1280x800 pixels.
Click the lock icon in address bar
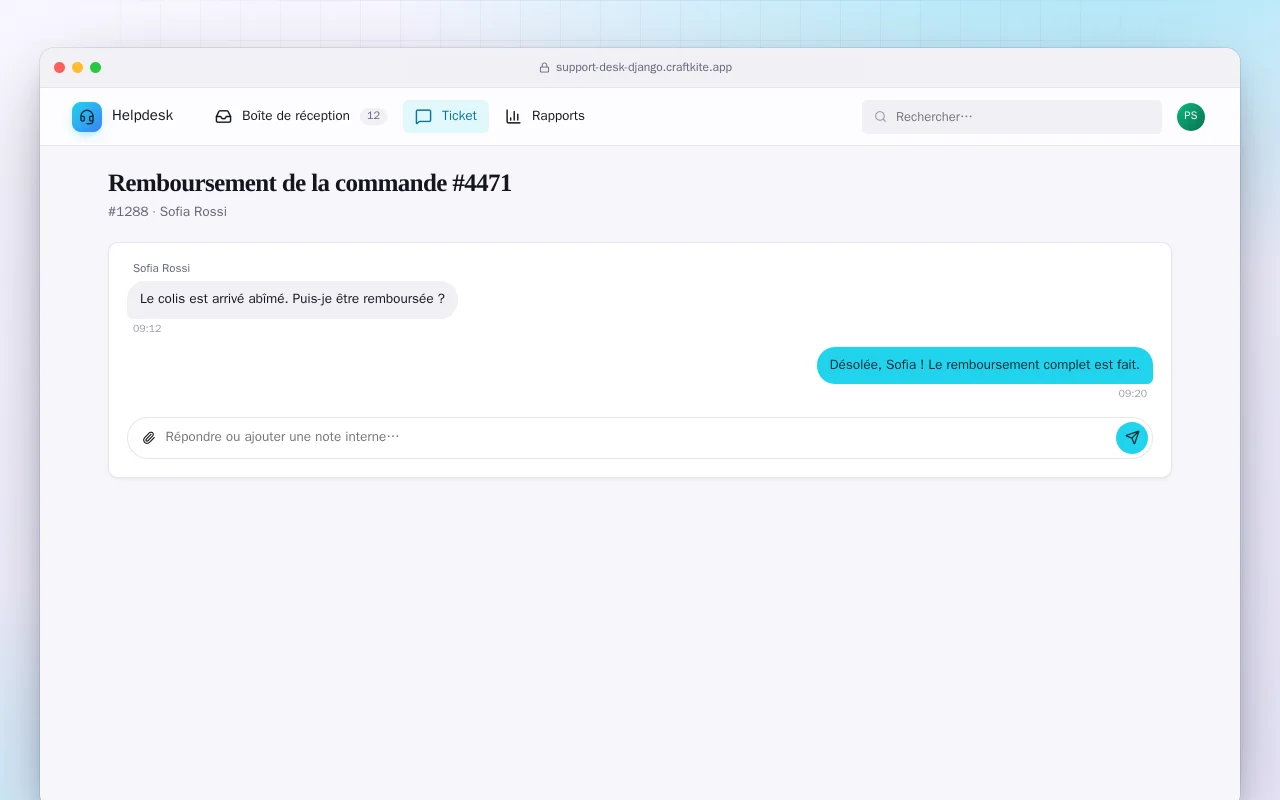(545, 68)
